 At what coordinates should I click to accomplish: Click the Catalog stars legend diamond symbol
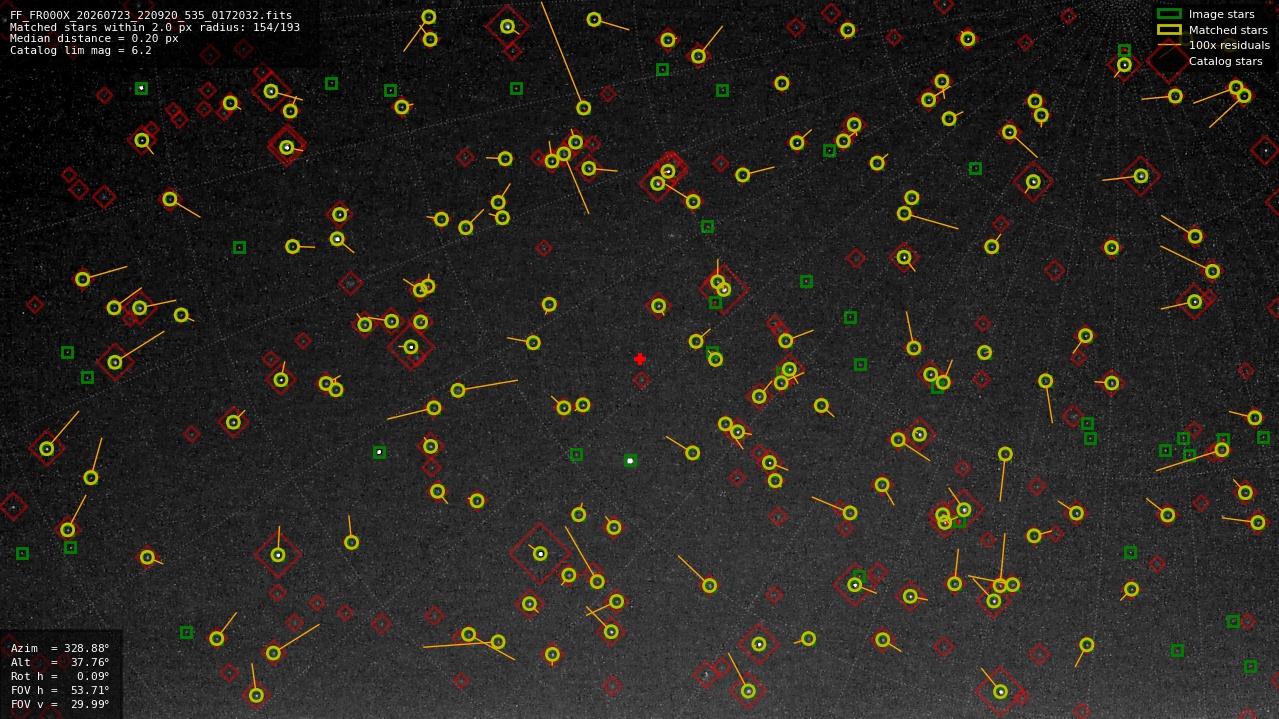coord(1169,60)
